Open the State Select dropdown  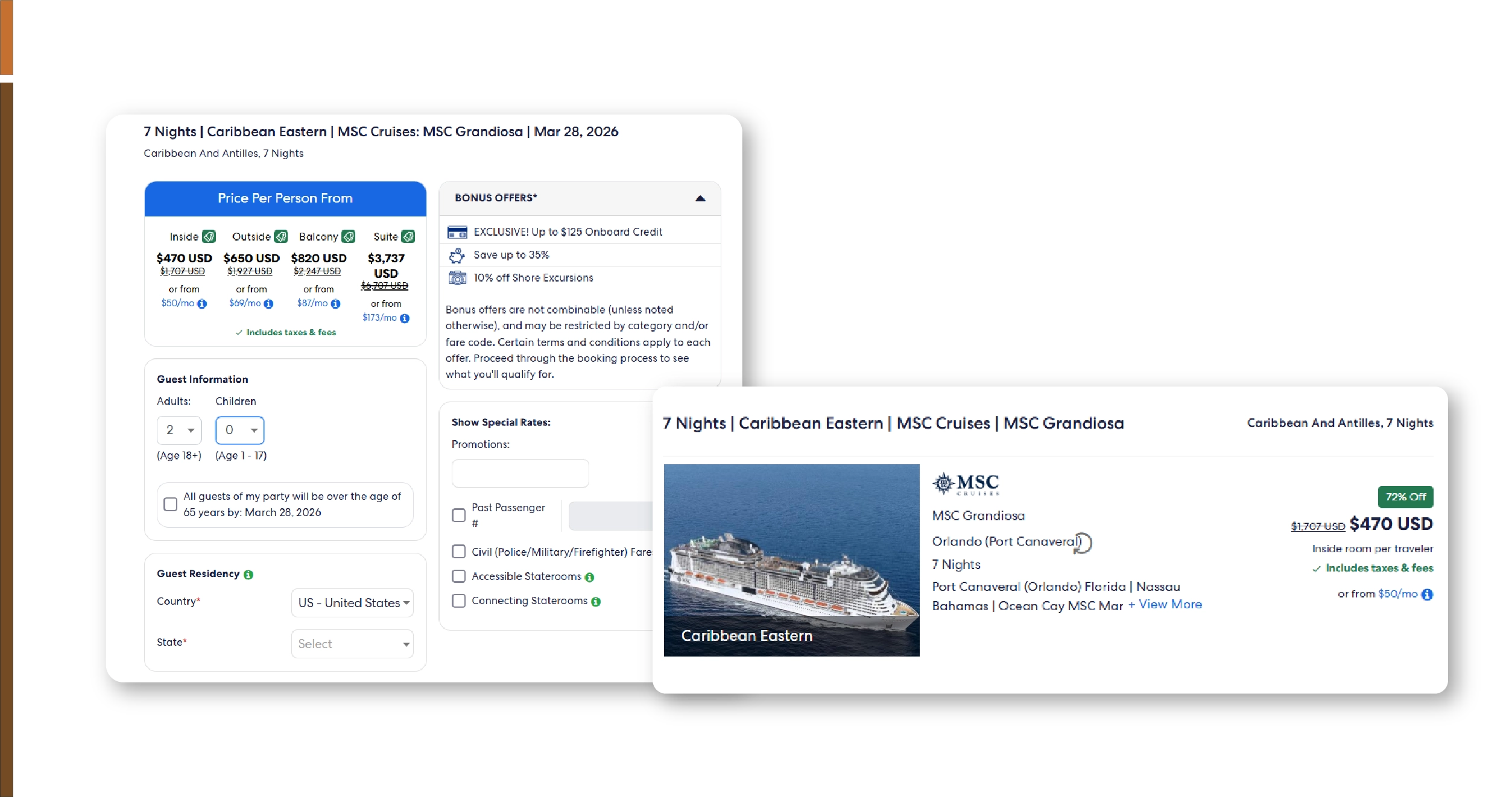pos(352,644)
